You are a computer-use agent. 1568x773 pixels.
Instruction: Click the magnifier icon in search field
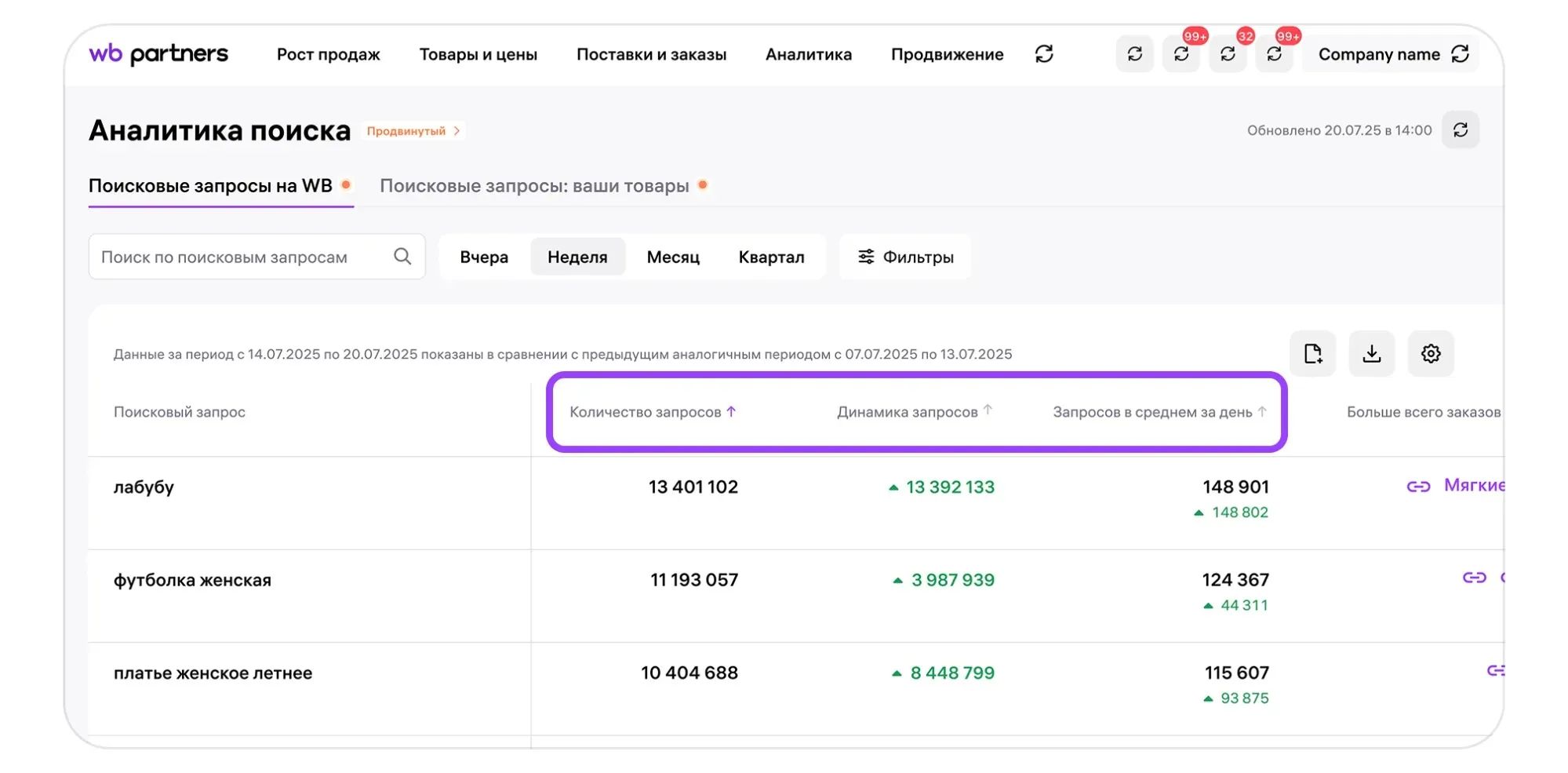coord(402,257)
